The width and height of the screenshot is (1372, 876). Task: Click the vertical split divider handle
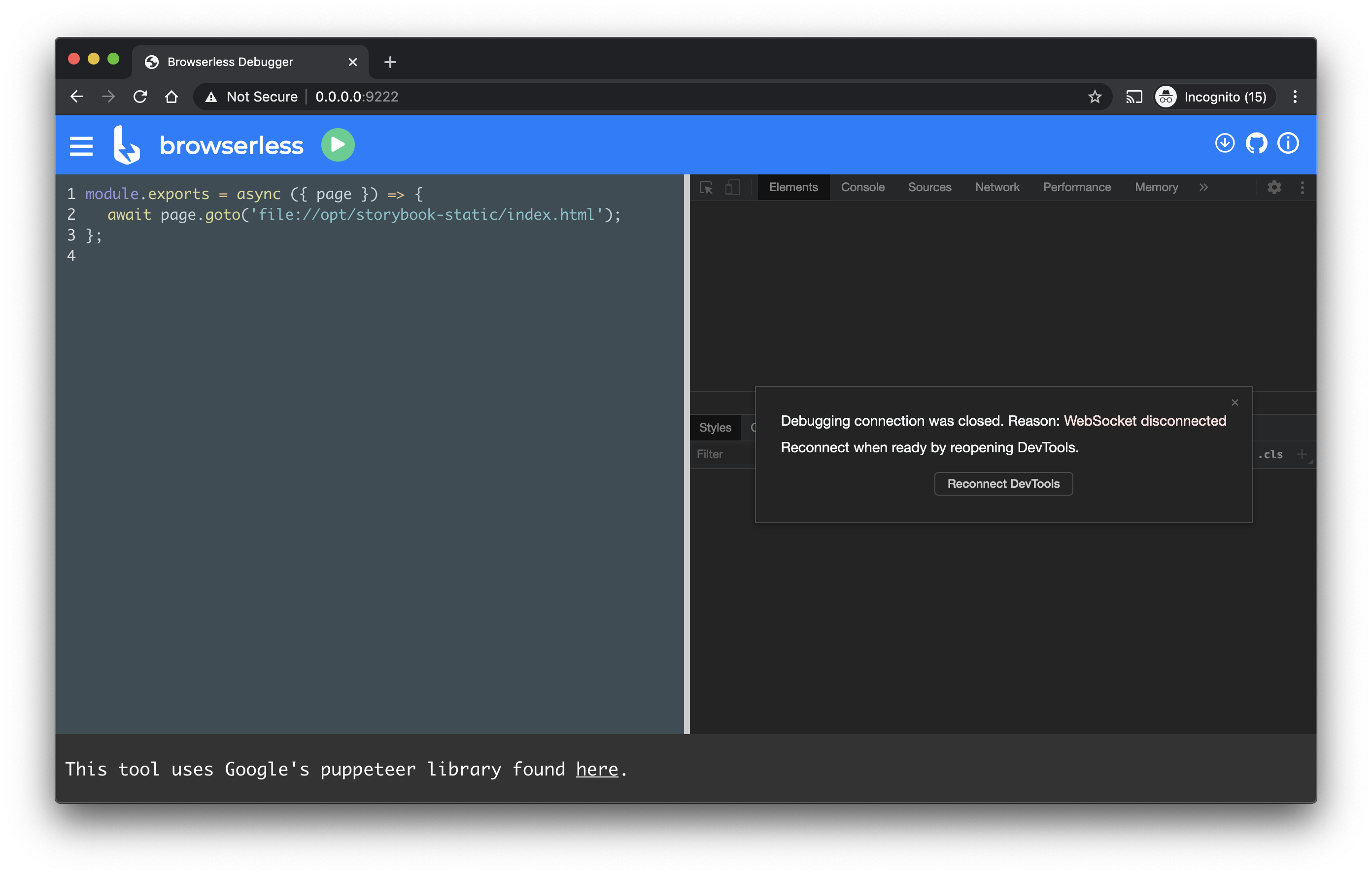pos(686,454)
